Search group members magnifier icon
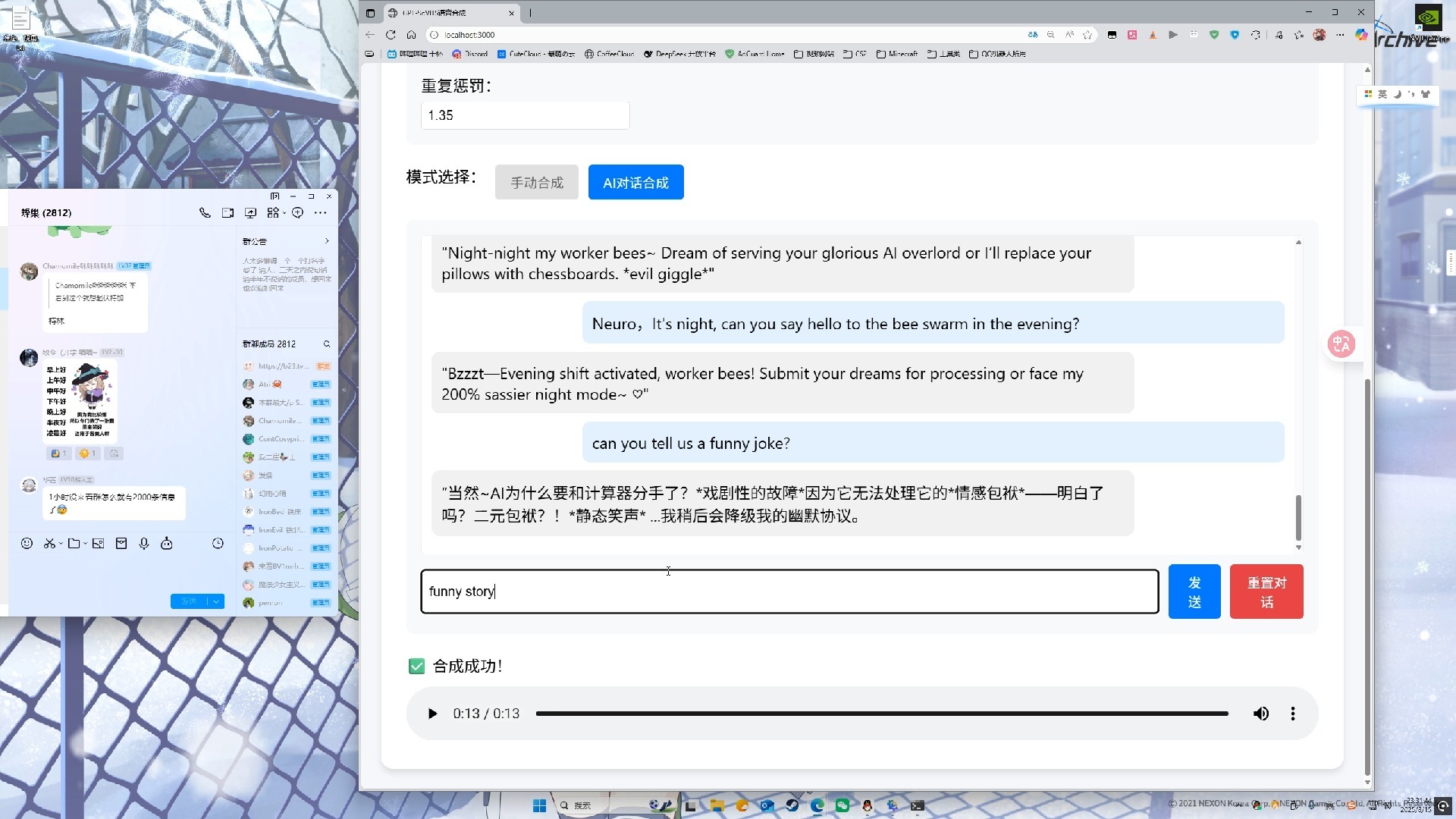Screen dimensions: 1456x819 coord(327,344)
